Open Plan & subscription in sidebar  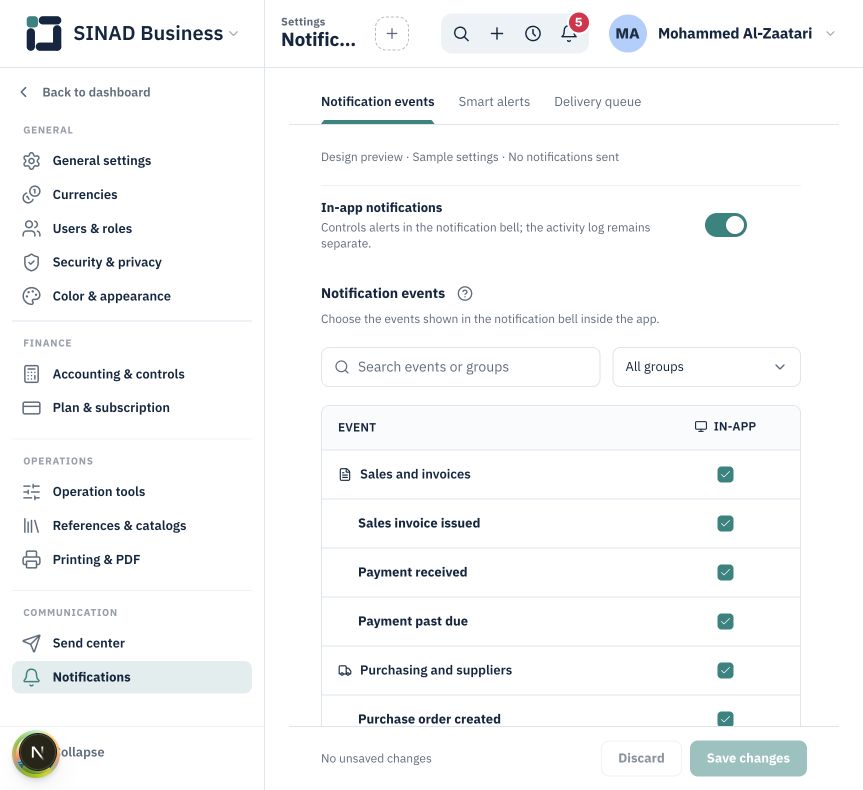(x=132, y=408)
